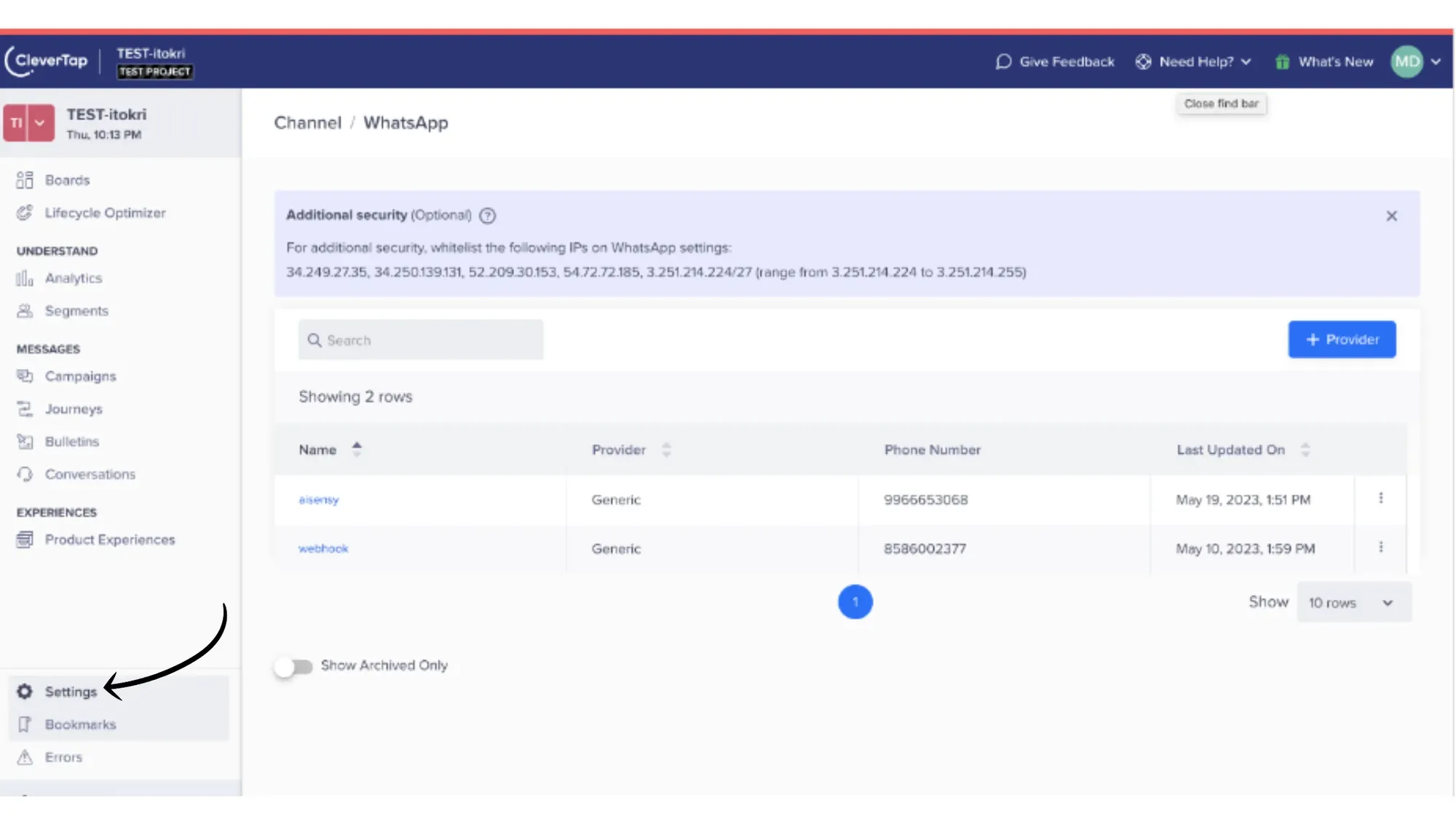This screenshot has height=819, width=1456.
Task: Click the Segments people icon
Action: pos(25,311)
